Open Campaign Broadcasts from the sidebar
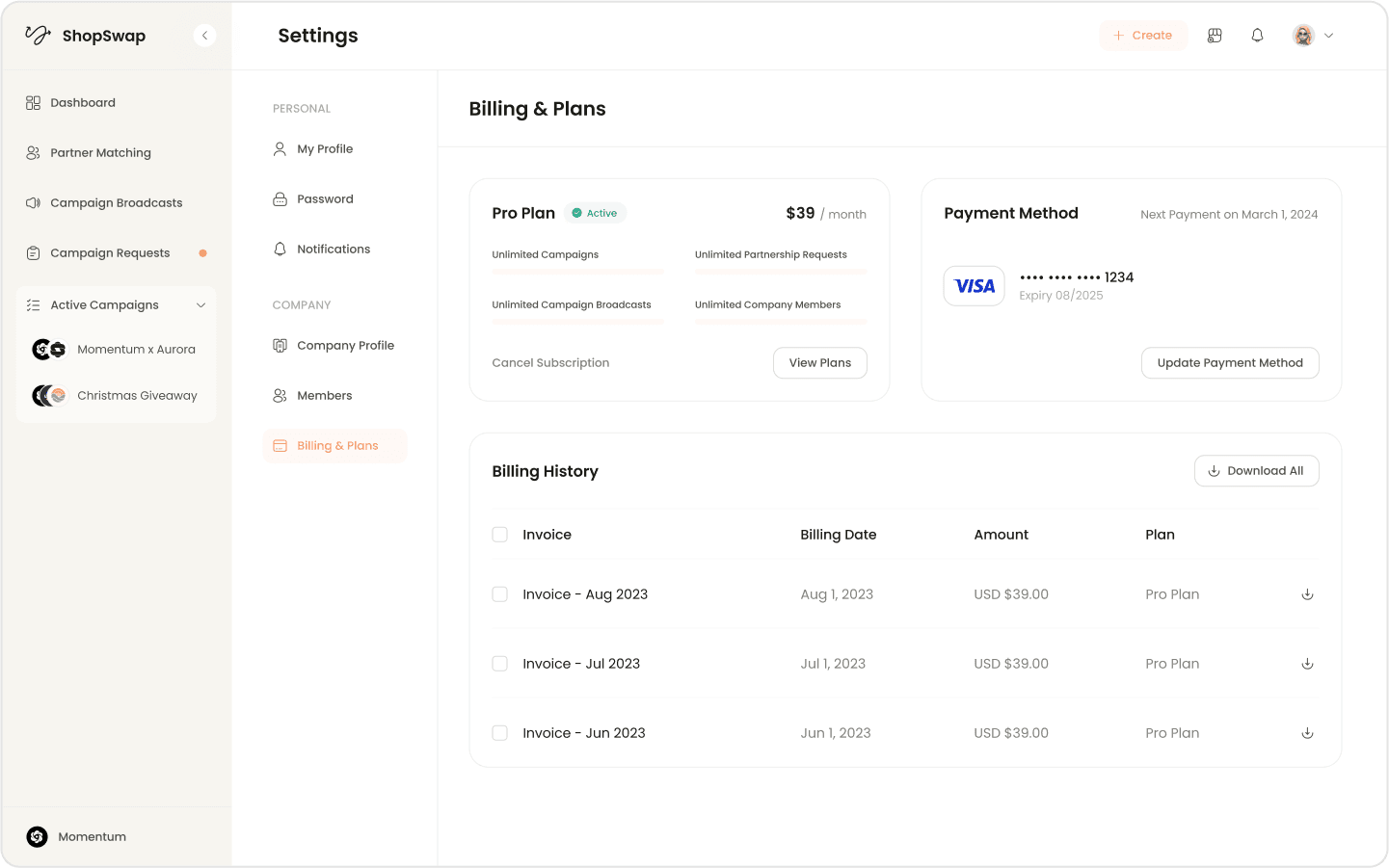The image size is (1389, 868). [116, 202]
